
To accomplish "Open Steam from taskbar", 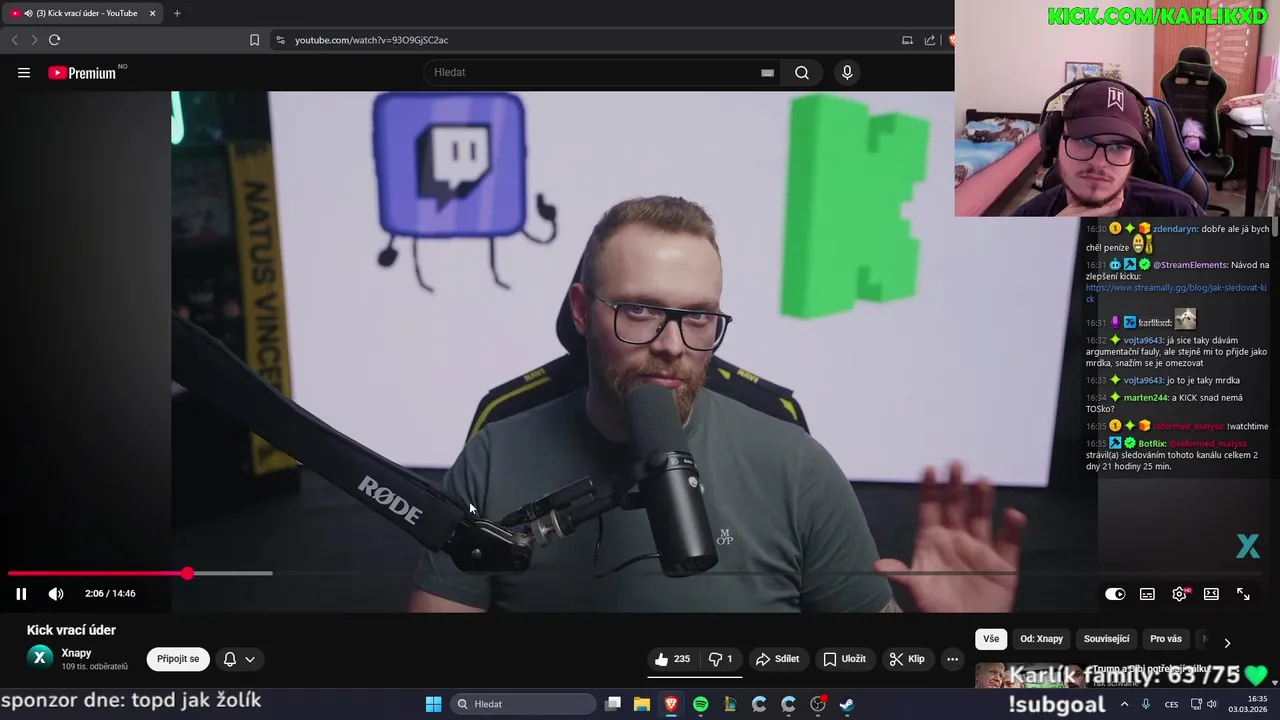I will [x=846, y=704].
